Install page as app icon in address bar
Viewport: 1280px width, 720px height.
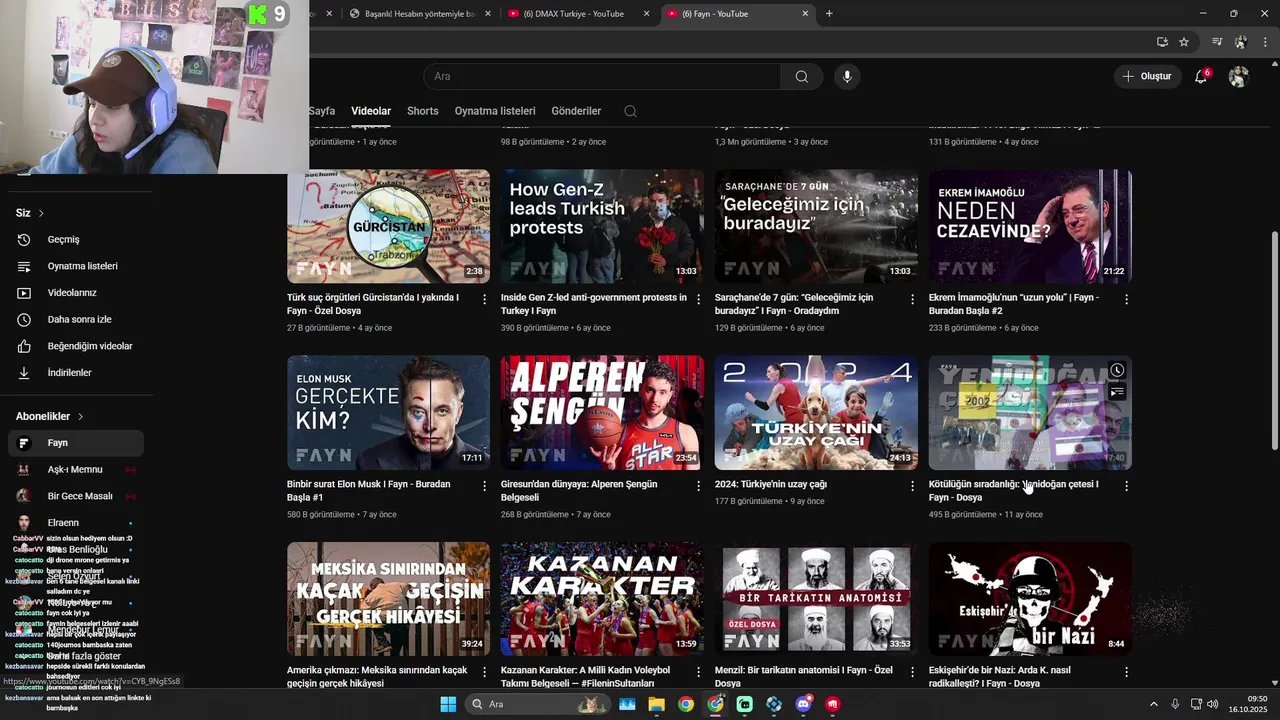[x=1162, y=42]
